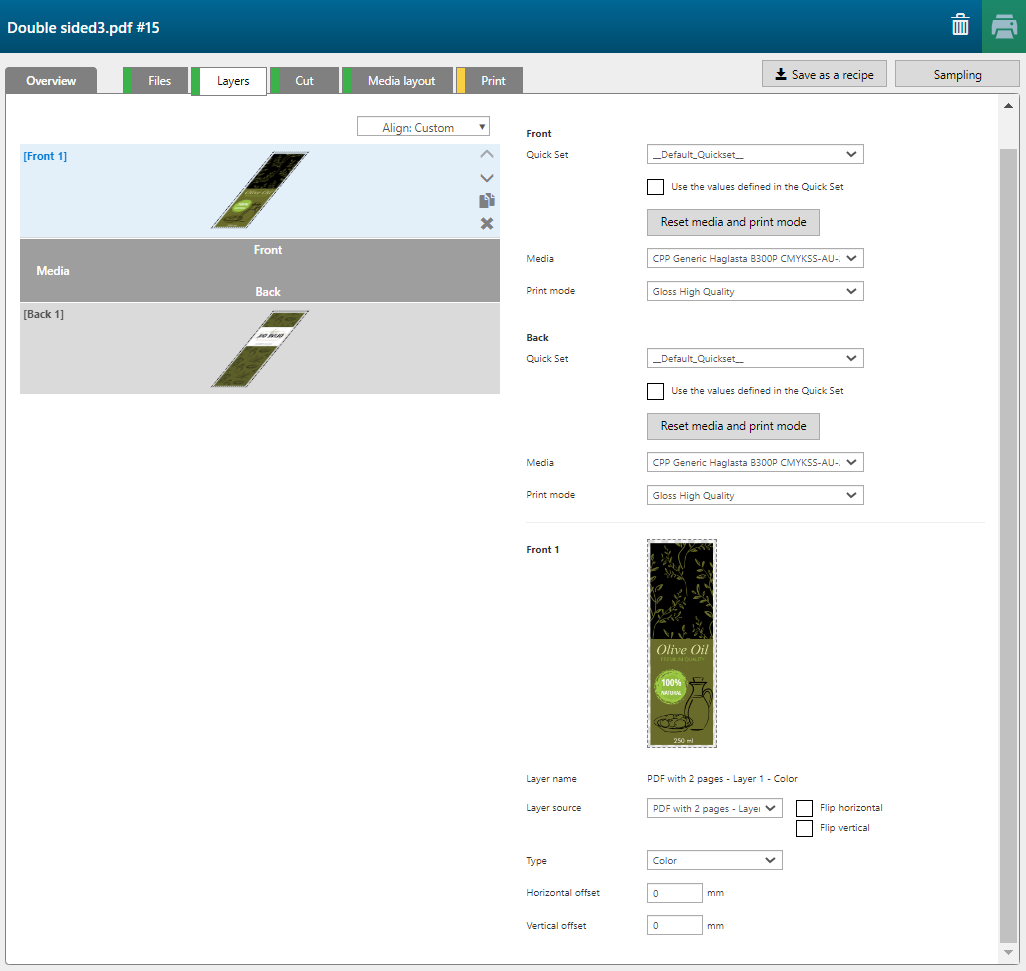Move Front 1 layer down arrow

487,178
